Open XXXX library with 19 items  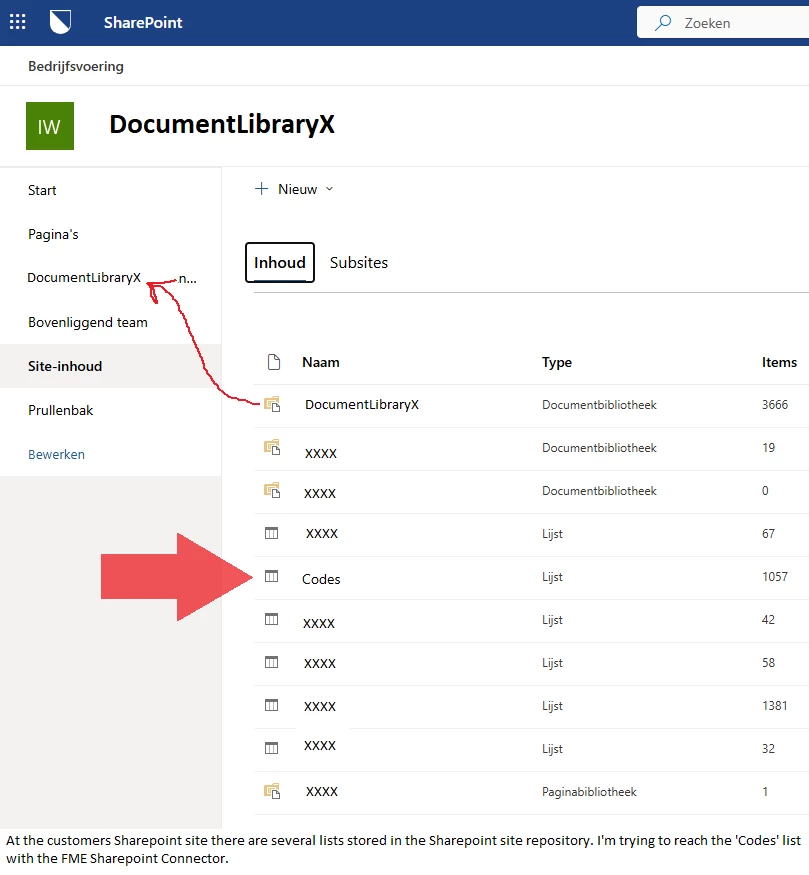click(321, 453)
